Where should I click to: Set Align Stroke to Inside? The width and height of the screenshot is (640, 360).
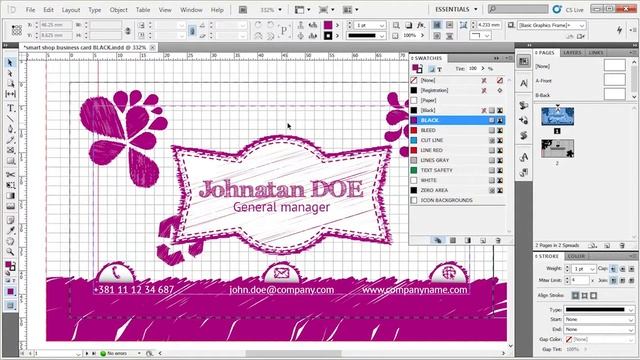coord(584,295)
